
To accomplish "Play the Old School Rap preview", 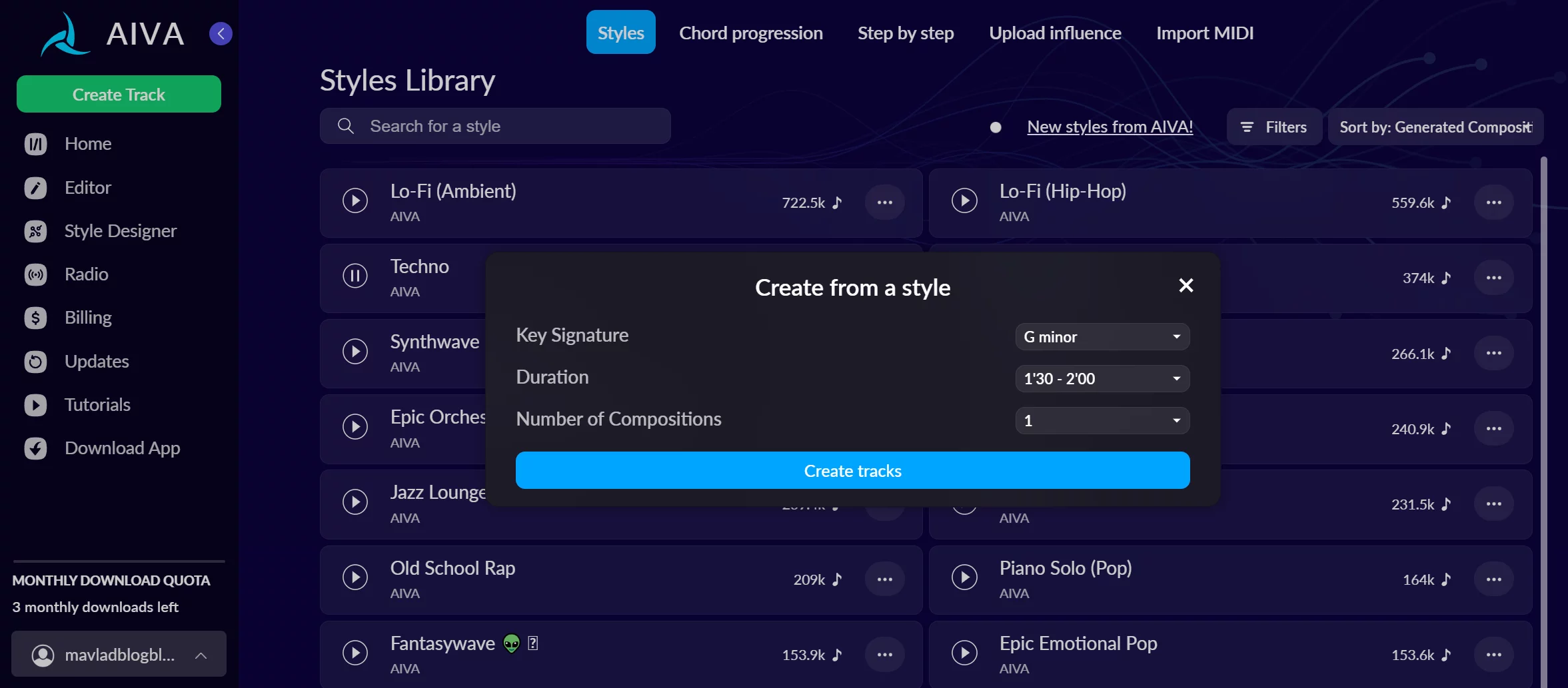I will pos(355,577).
